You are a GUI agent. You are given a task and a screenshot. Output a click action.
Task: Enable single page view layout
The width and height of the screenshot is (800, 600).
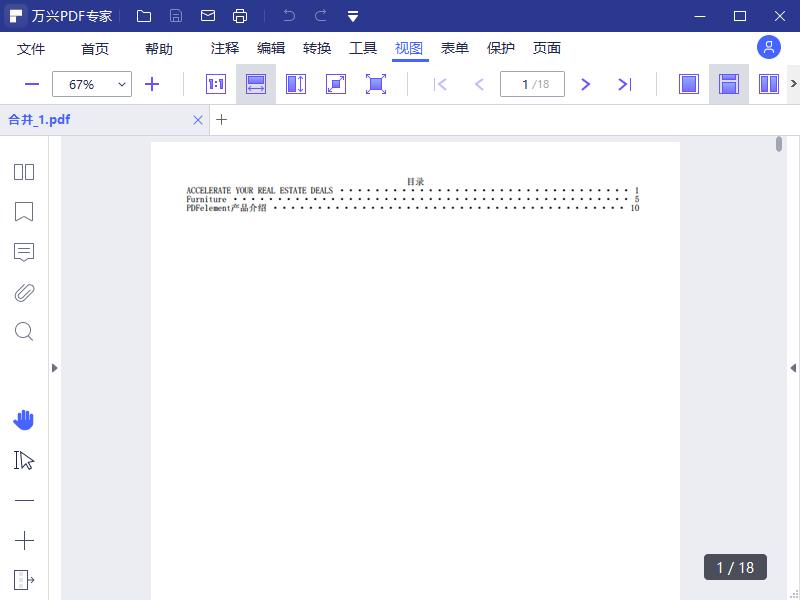pos(689,84)
